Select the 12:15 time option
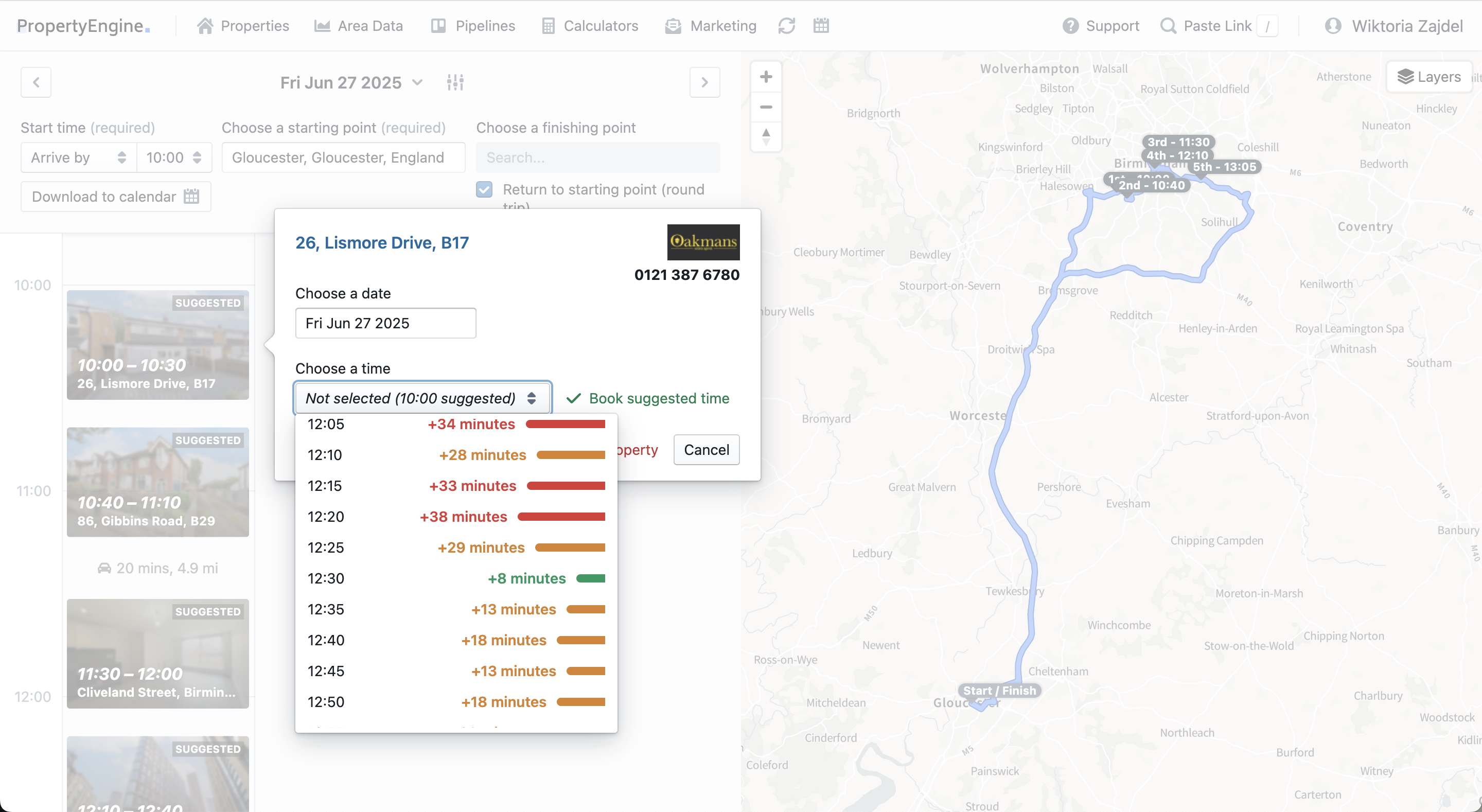Screen dimensions: 1482x812 pos(455,486)
